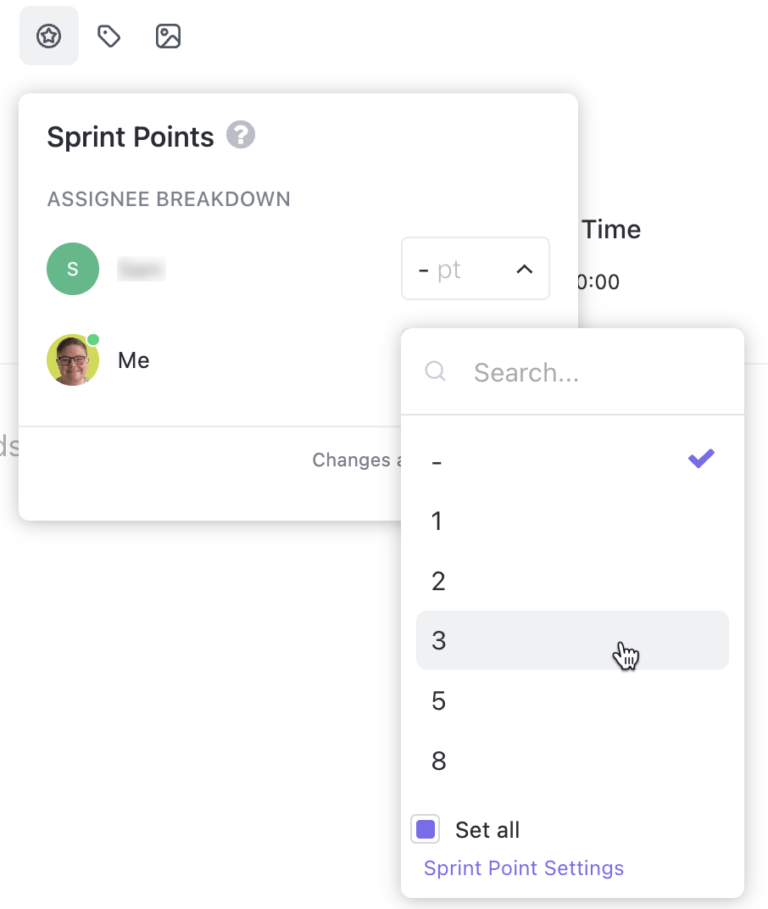Click the purple checkmark beside the dash option
The width and height of the screenshot is (768, 909).
700,458
